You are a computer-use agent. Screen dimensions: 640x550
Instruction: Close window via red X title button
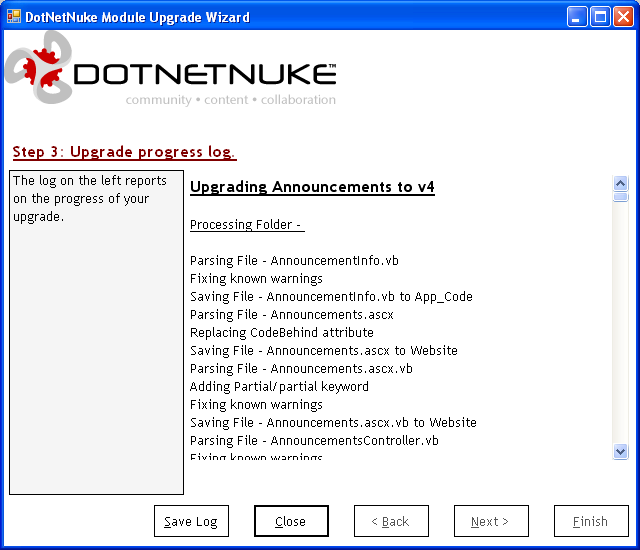click(x=624, y=17)
